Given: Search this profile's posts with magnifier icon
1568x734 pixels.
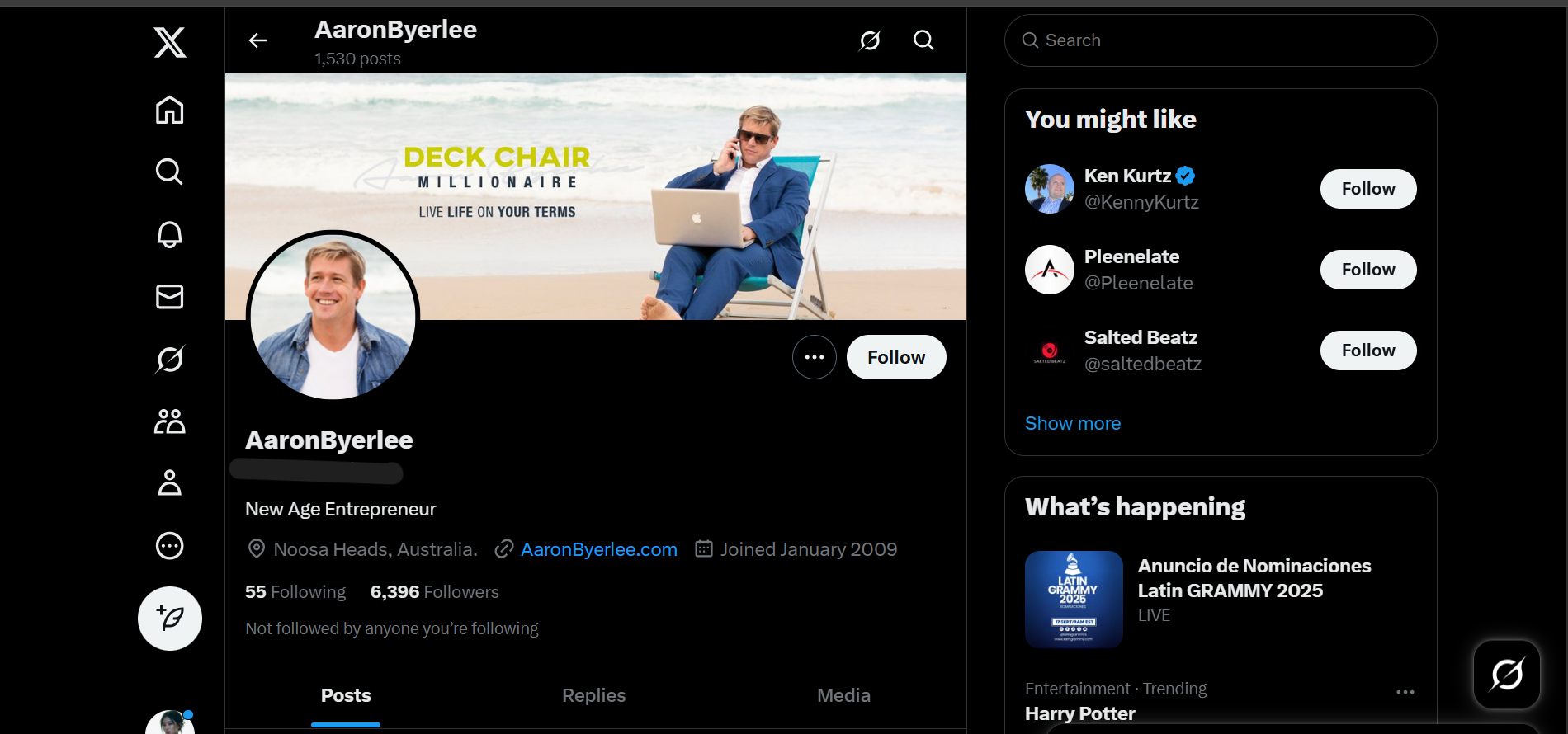Looking at the screenshot, I should pos(923,40).
